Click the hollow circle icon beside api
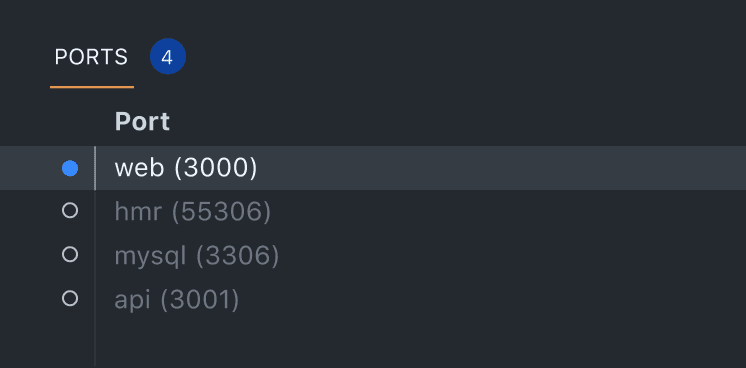 coord(70,298)
